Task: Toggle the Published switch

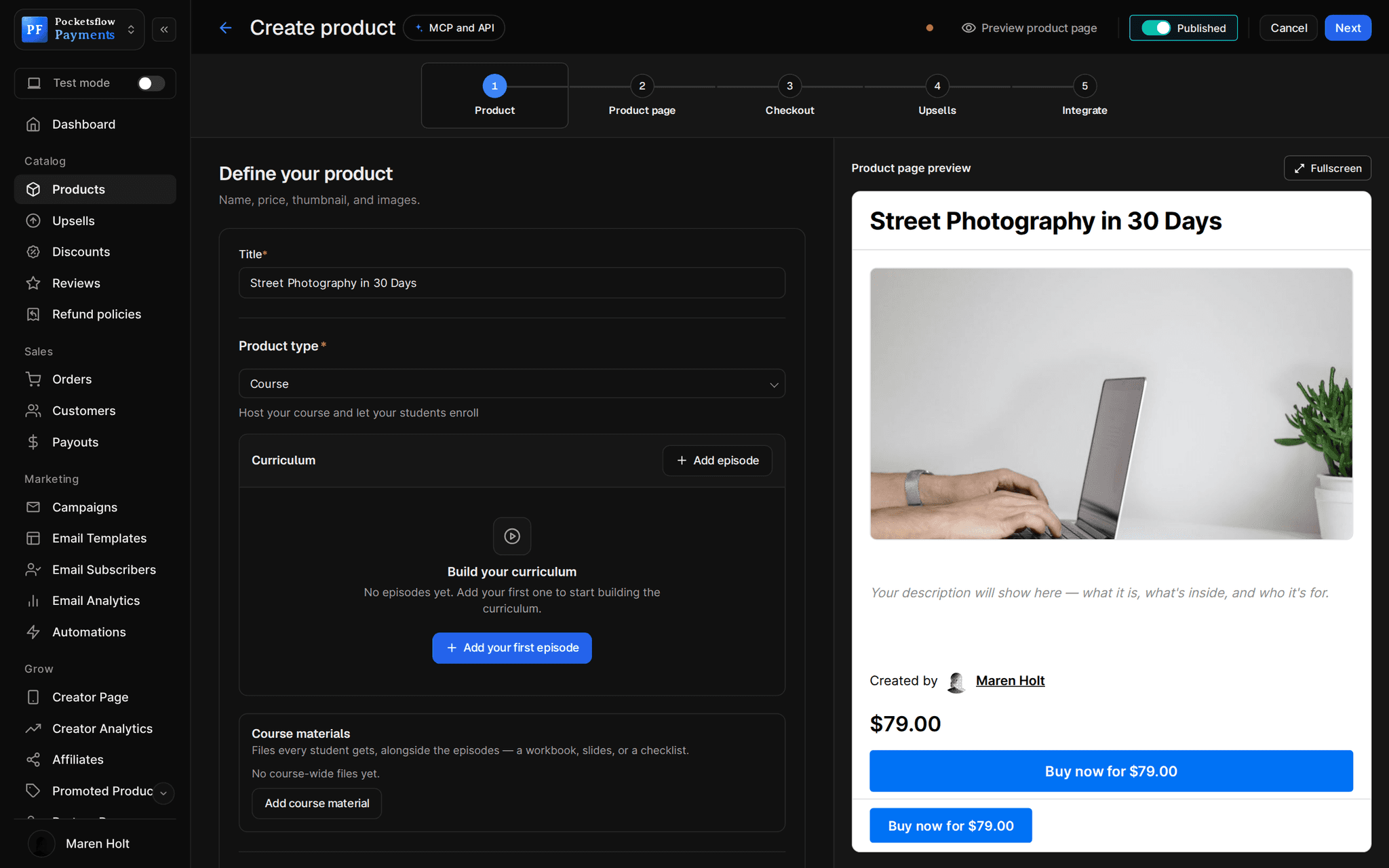Action: [1156, 28]
